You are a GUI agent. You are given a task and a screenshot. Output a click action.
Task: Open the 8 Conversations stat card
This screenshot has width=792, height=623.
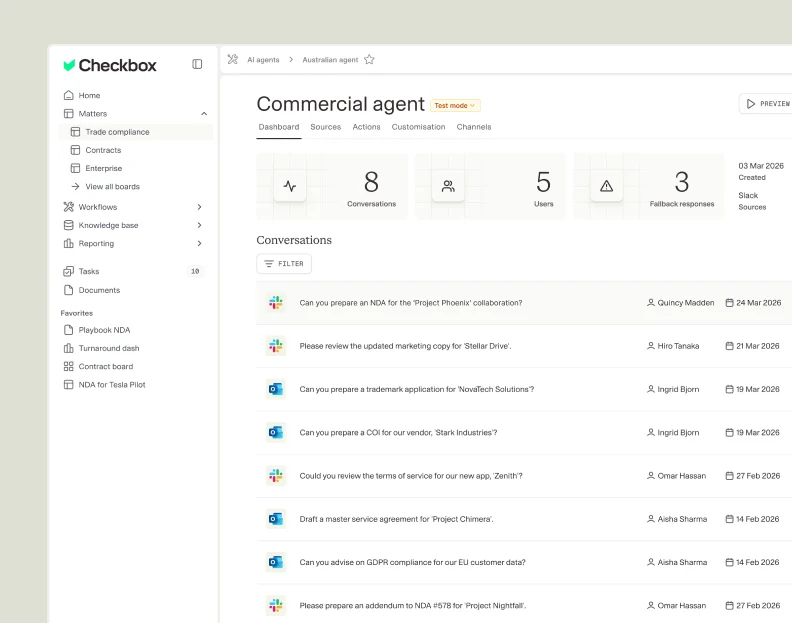[x=332, y=186]
